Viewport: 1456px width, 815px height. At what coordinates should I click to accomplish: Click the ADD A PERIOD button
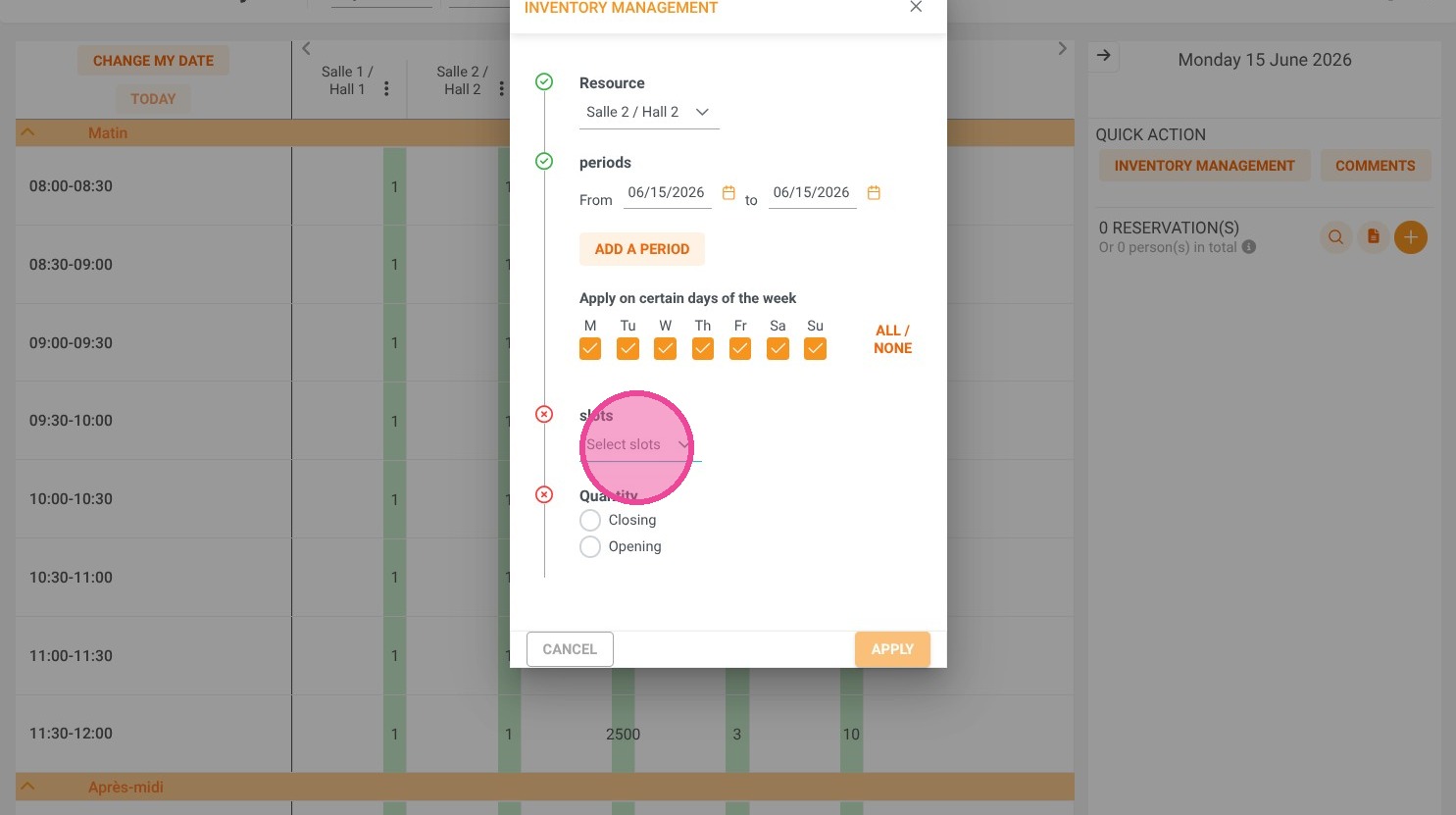click(642, 249)
